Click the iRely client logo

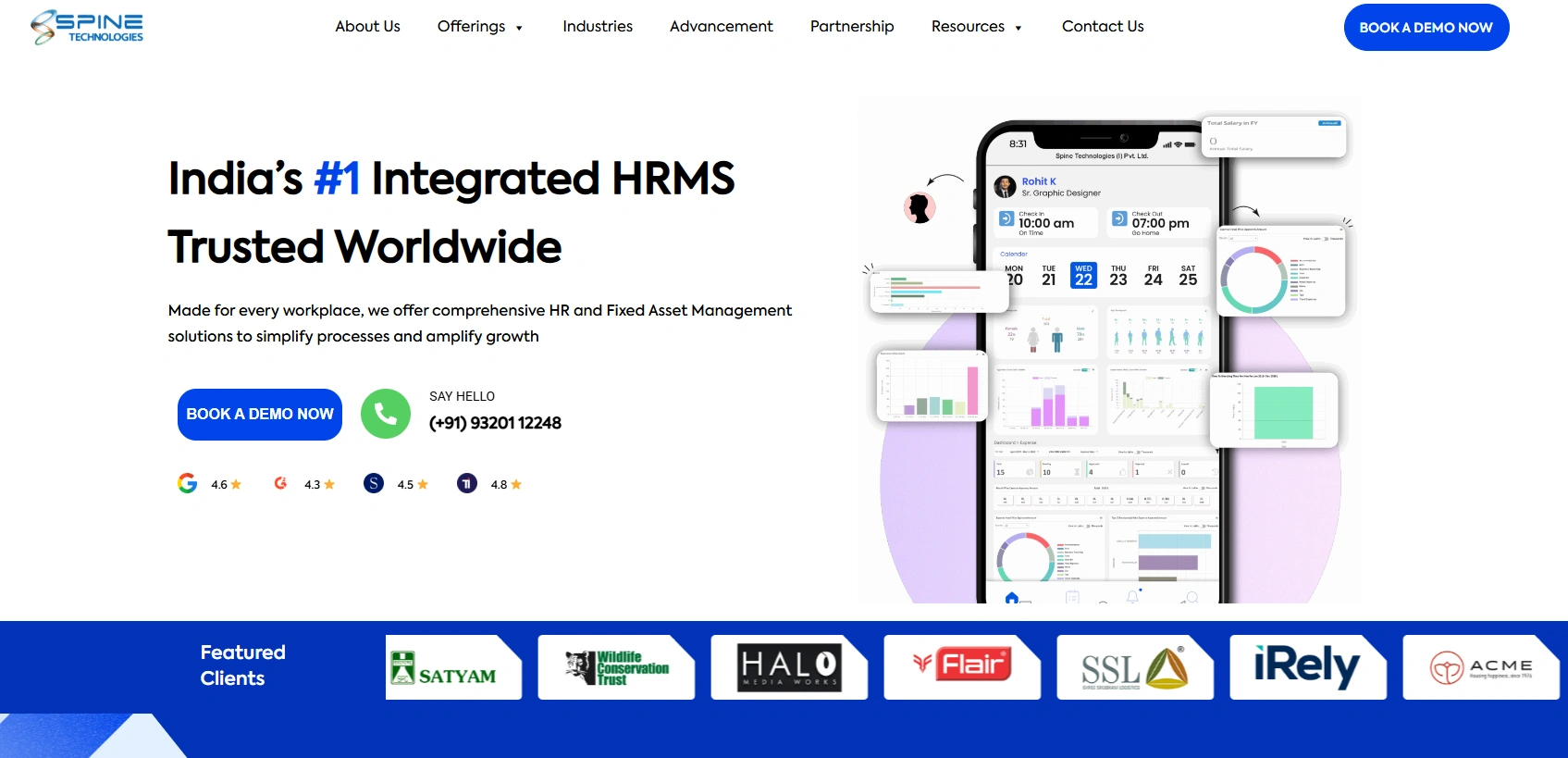(x=1308, y=667)
